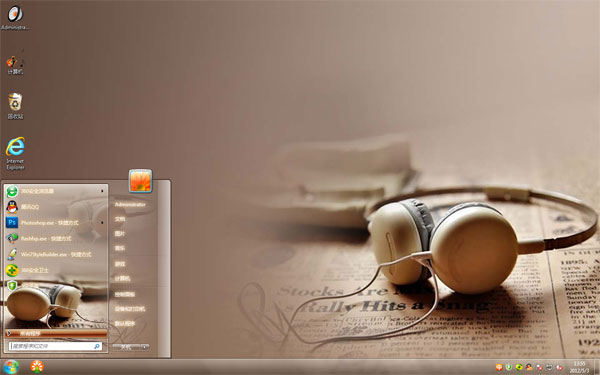
Task: Click the taskbar clock and date
Action: [x=579, y=367]
